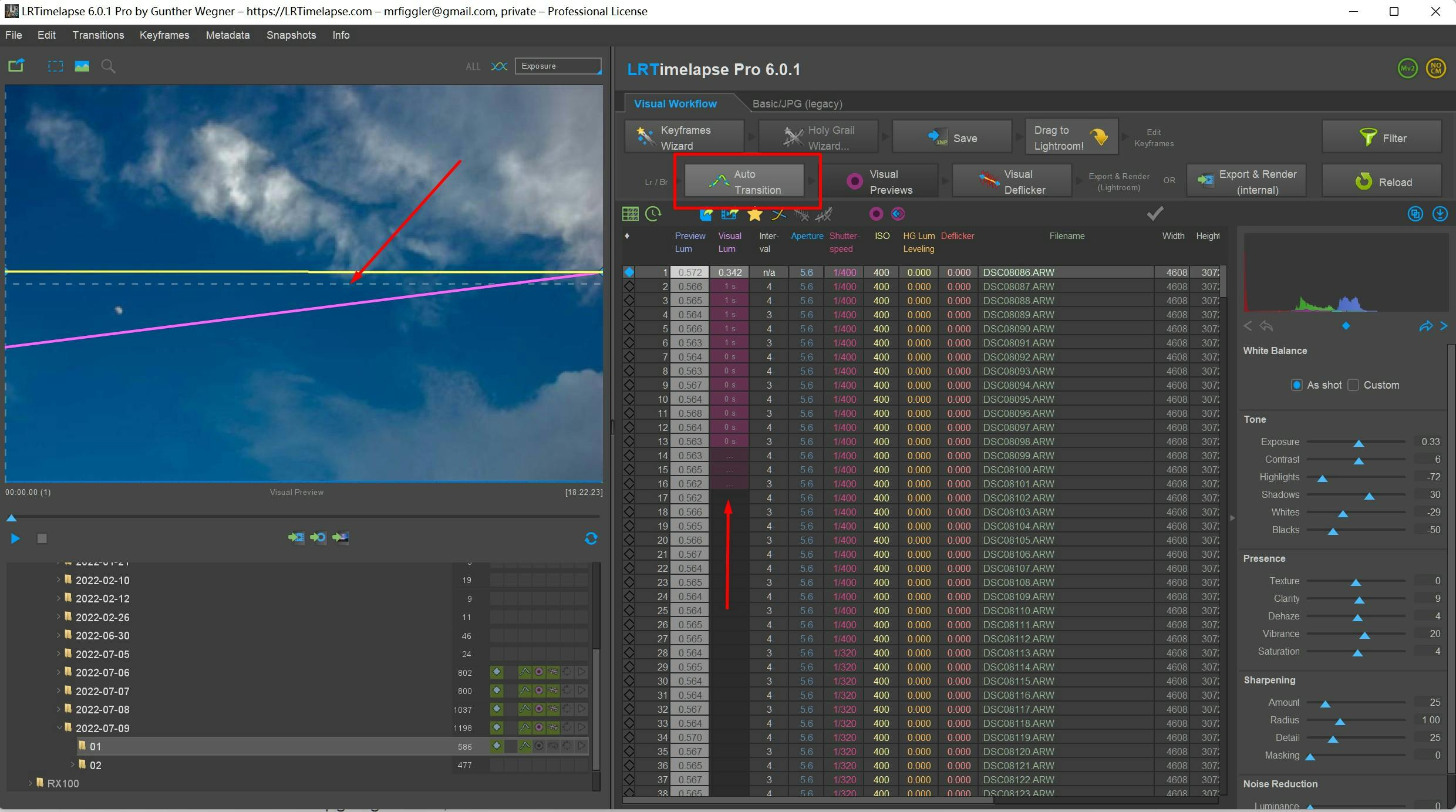Expand the 2022-06-30 folder

pyautogui.click(x=59, y=635)
